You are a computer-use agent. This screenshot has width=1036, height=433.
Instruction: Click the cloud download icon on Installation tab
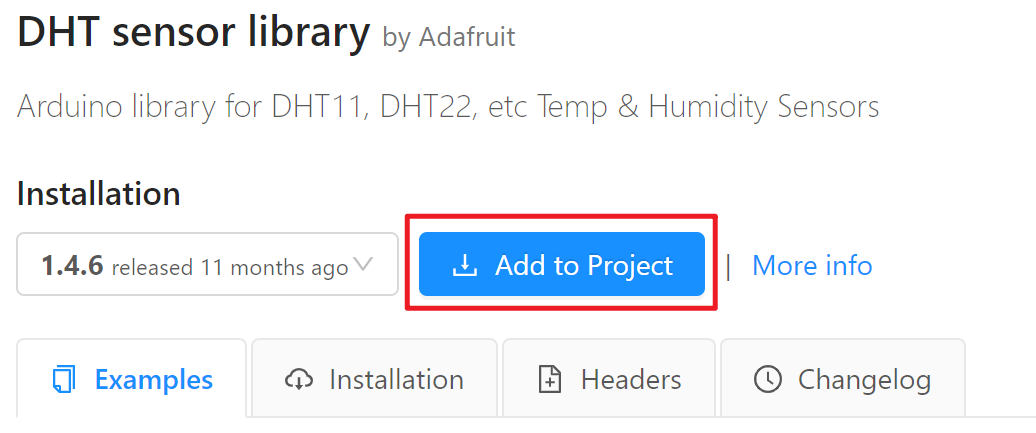(x=299, y=380)
